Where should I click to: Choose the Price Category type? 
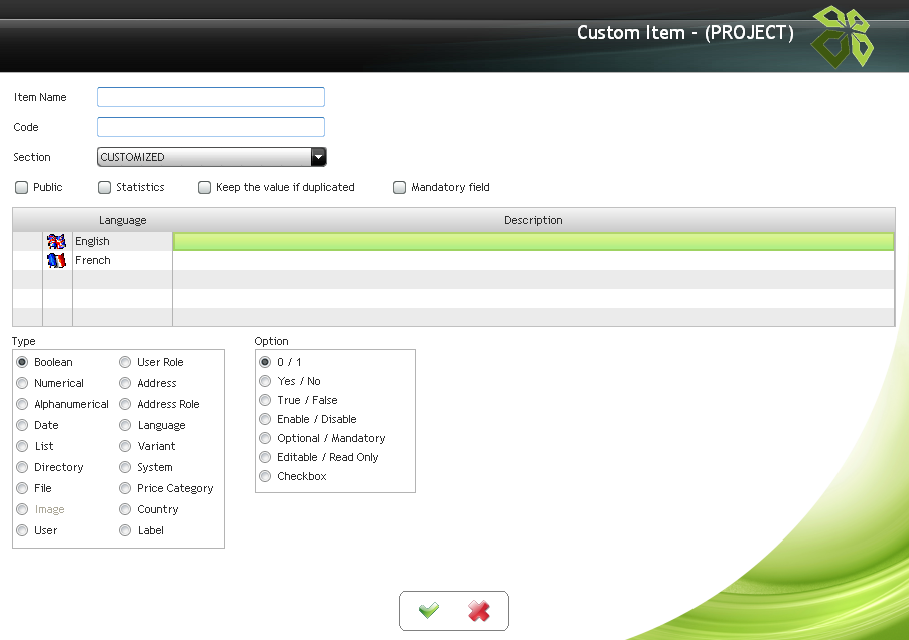click(125, 488)
